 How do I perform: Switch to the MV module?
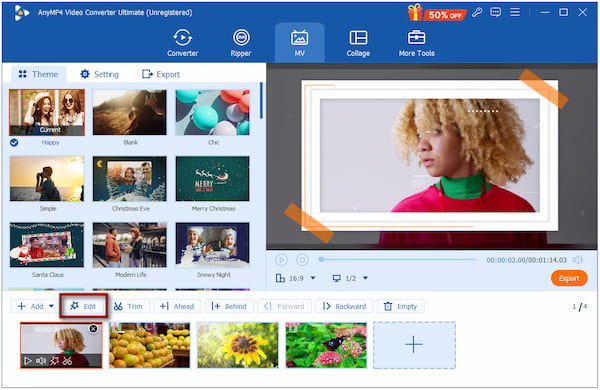point(299,43)
